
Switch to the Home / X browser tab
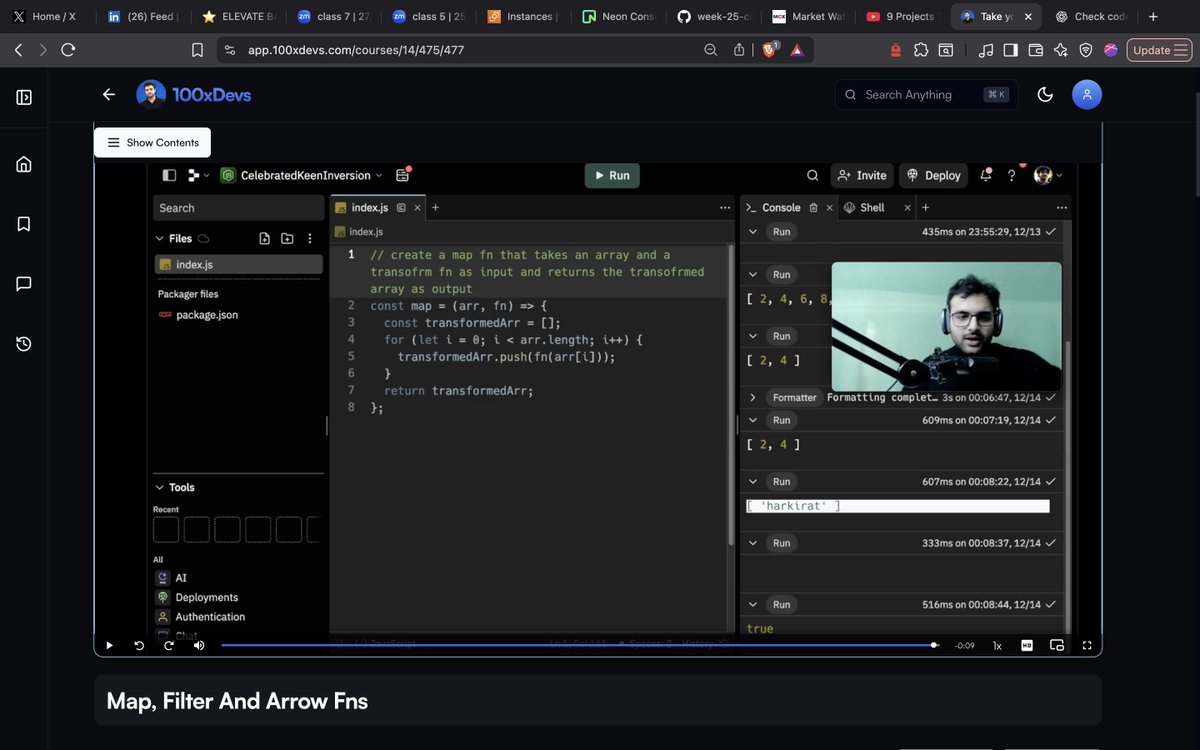coord(46,16)
